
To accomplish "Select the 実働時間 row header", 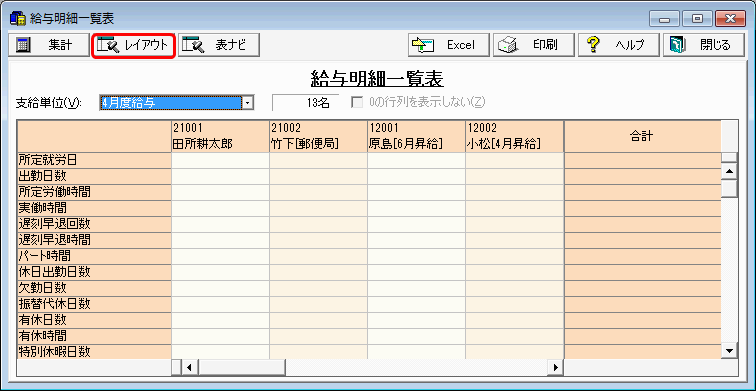I will pyautogui.click(x=94, y=208).
